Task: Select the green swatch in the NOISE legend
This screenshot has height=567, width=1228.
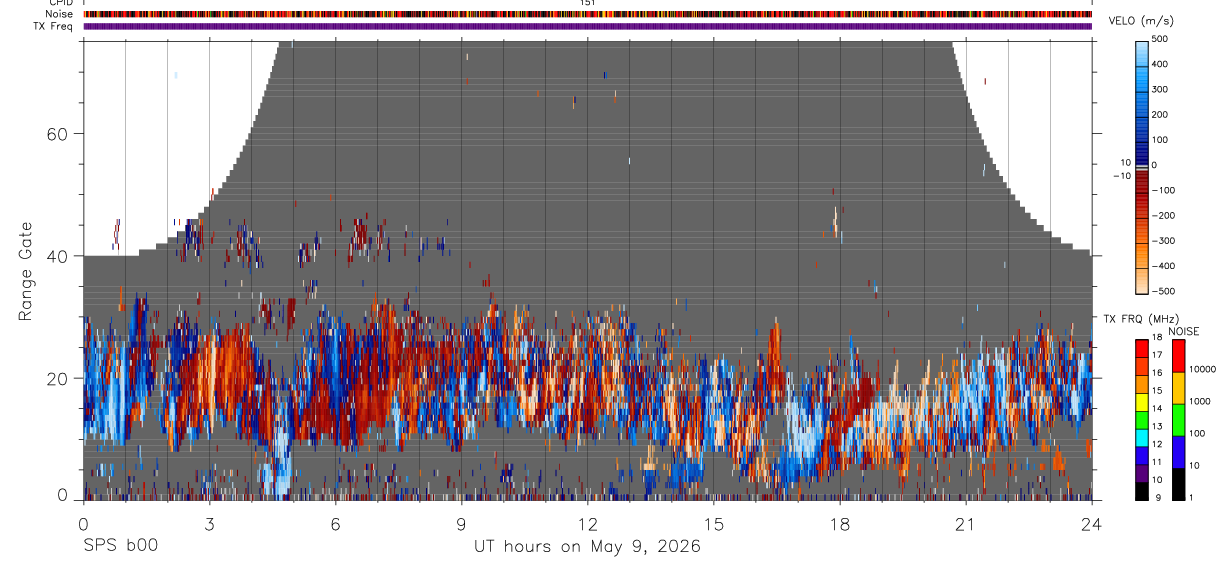Action: [x=1177, y=420]
